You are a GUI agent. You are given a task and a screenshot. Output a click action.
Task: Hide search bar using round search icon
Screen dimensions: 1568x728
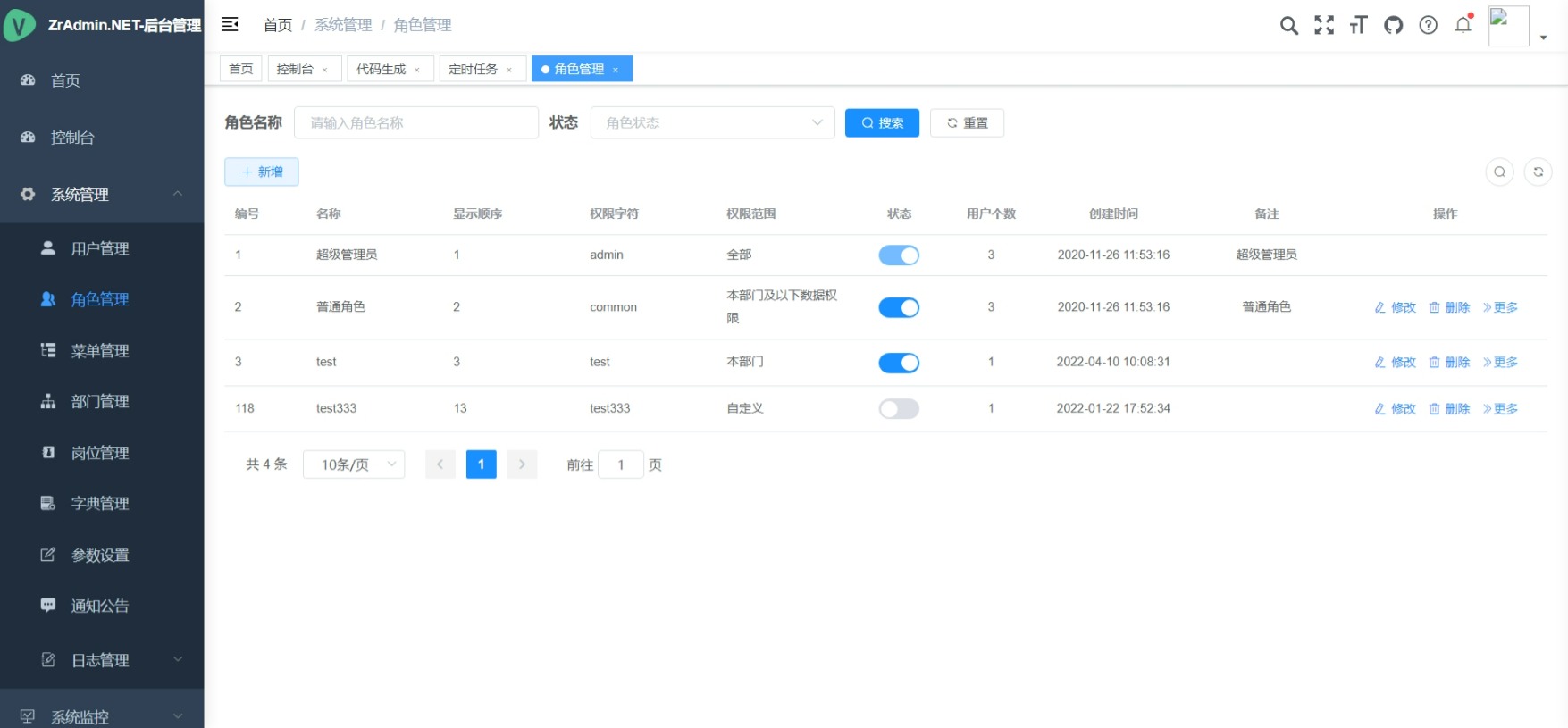click(1499, 172)
